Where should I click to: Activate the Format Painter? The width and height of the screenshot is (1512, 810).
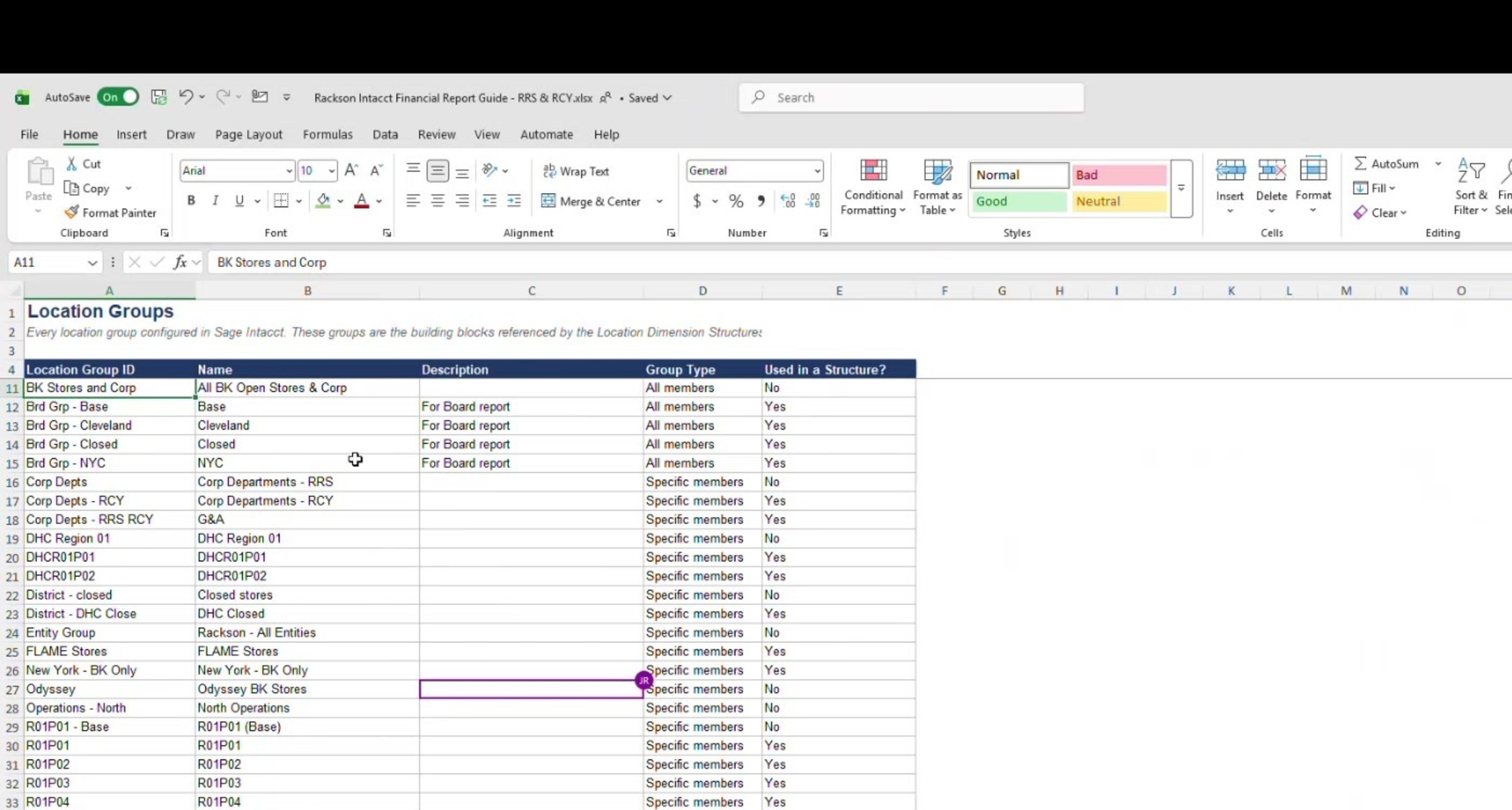[110, 212]
